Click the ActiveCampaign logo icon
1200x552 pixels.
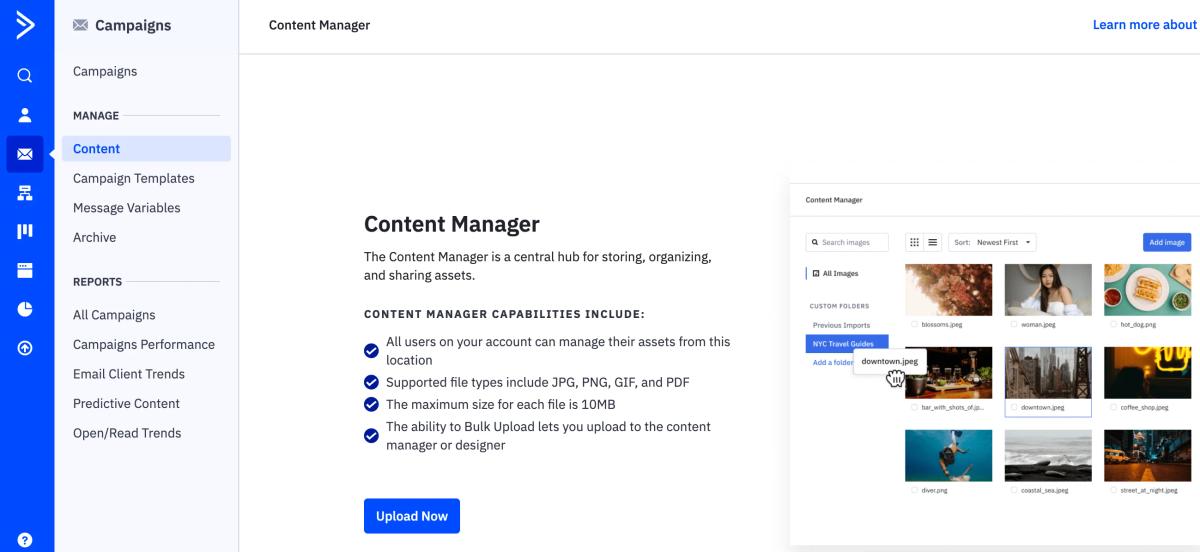click(x=25, y=25)
